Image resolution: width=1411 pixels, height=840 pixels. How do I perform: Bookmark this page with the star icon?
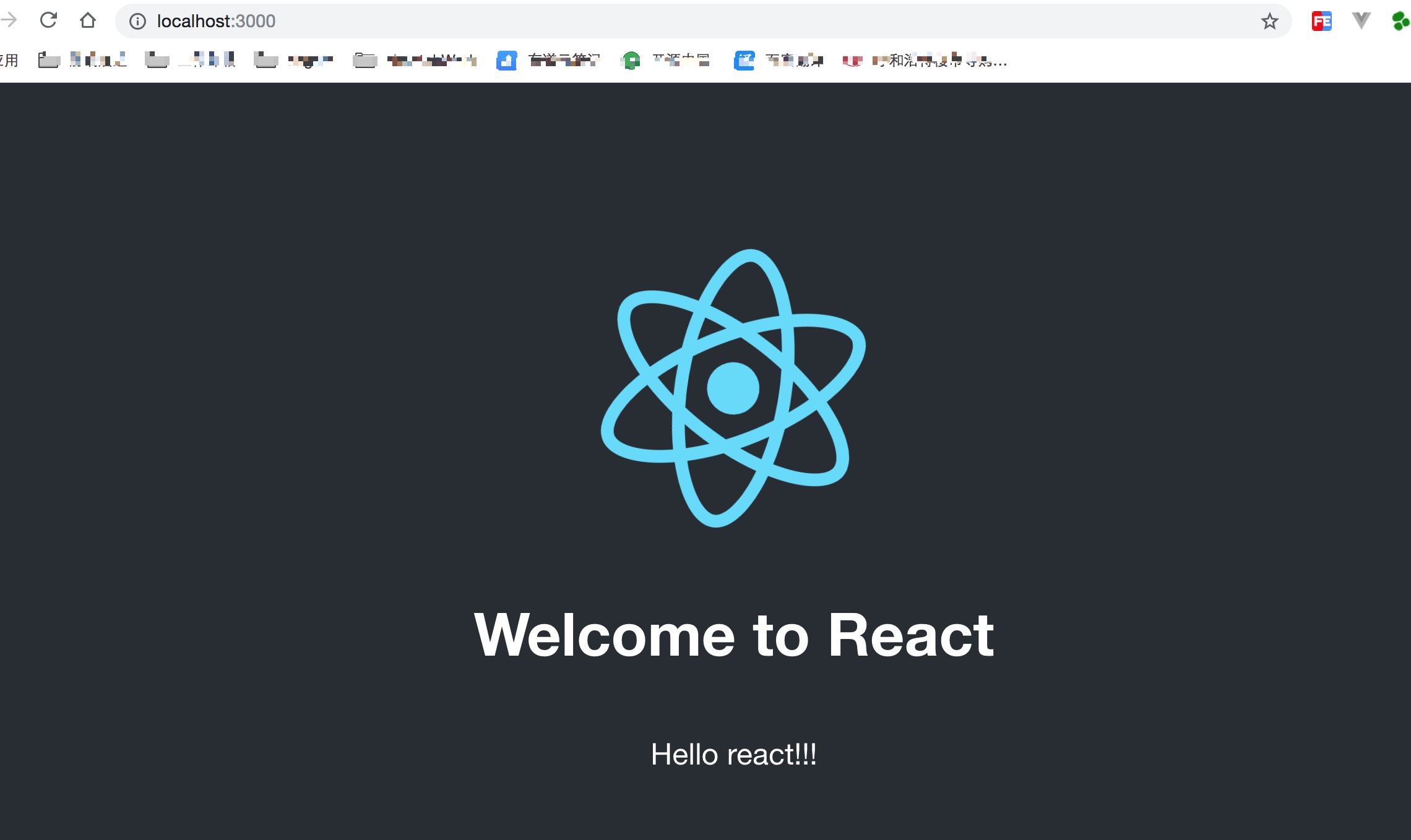click(1269, 22)
